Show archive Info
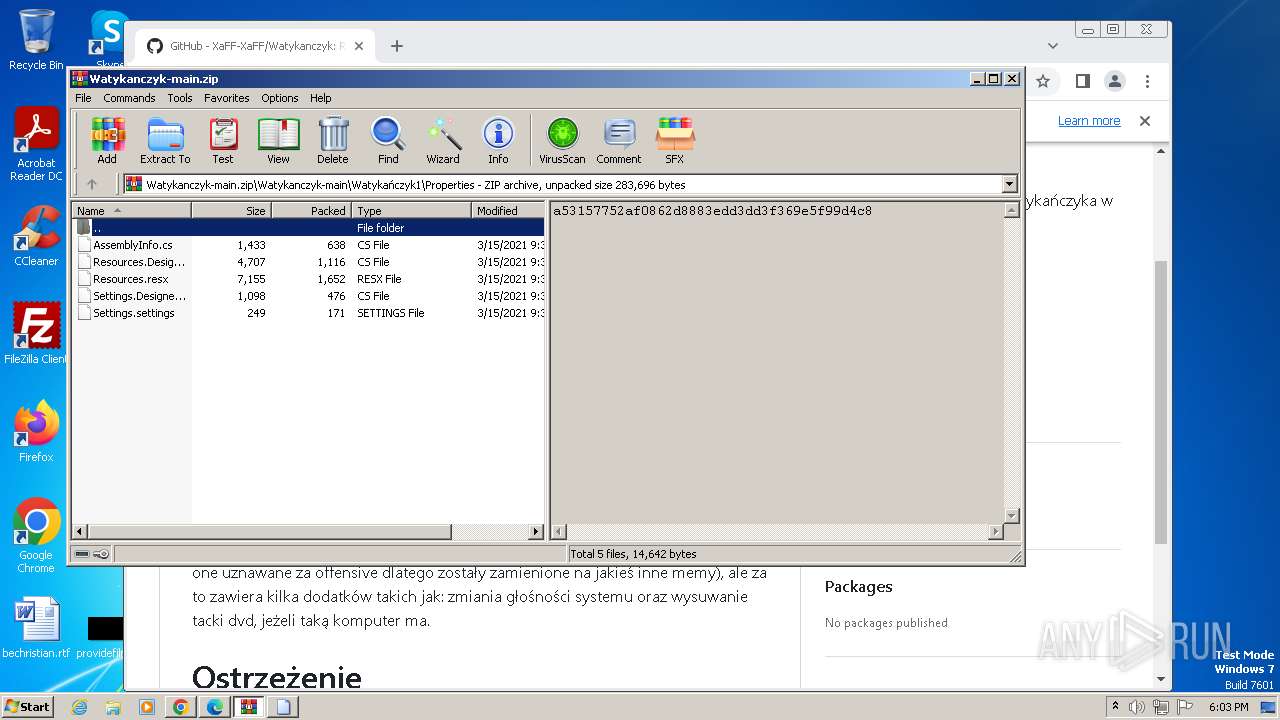The height and width of the screenshot is (720, 1280). pos(498,140)
